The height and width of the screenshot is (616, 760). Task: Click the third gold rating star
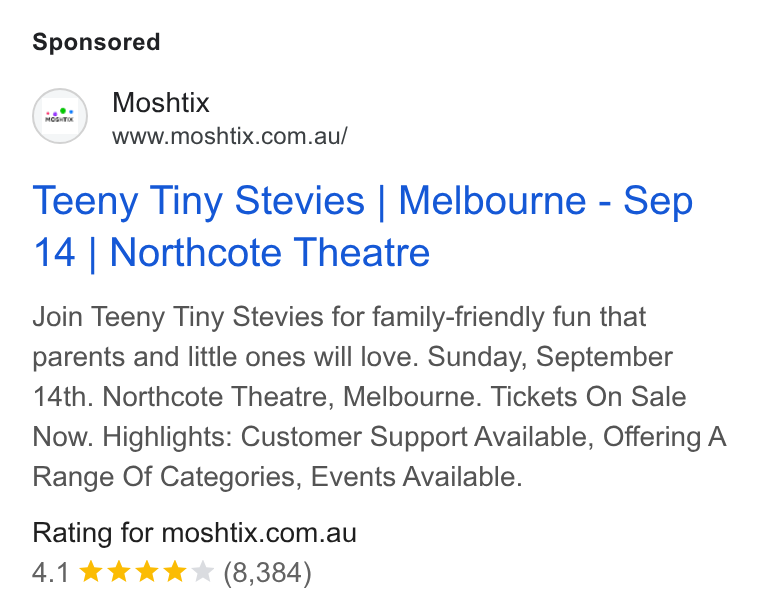click(x=147, y=571)
